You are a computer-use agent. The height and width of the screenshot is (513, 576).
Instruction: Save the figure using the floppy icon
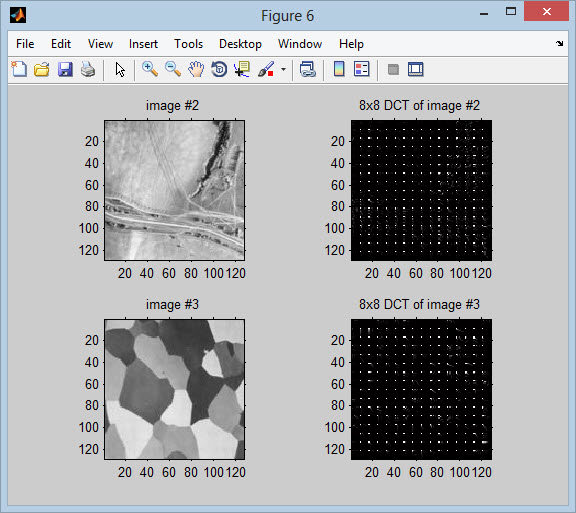(x=65, y=69)
